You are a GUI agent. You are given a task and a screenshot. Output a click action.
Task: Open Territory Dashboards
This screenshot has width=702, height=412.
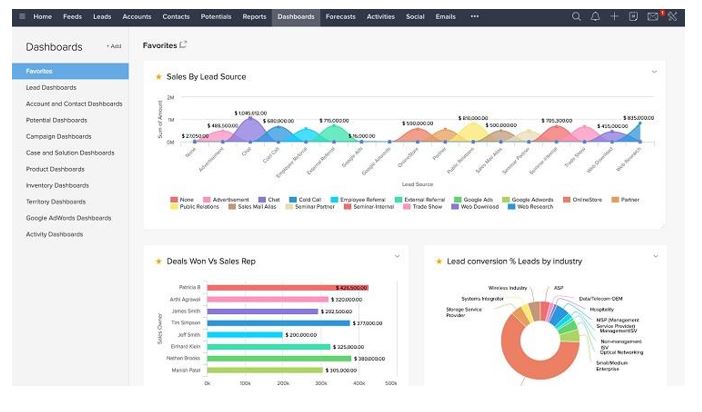(x=56, y=202)
